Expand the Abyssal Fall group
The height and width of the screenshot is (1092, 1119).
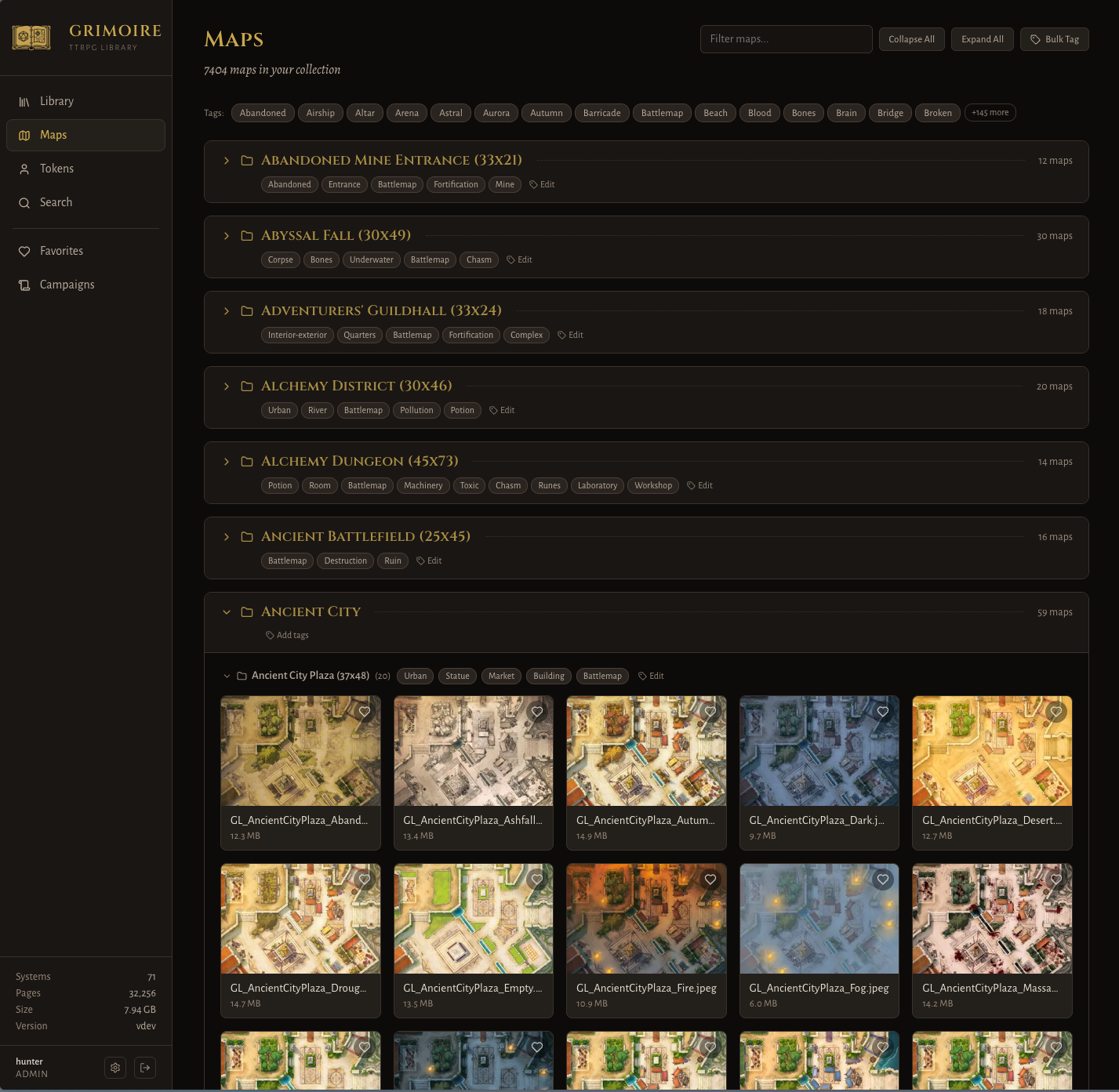pos(227,236)
